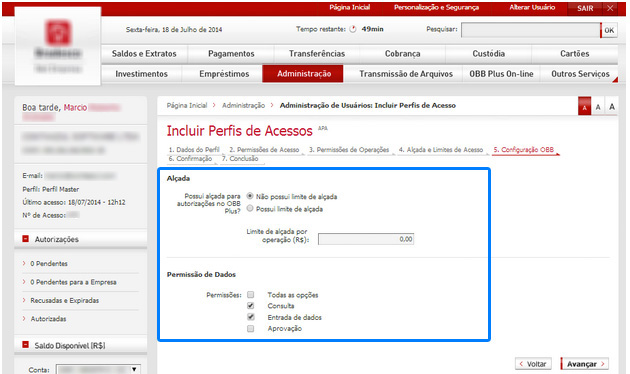The image size is (630, 374).
Task: Open the Conta dropdown
Action: [98, 369]
